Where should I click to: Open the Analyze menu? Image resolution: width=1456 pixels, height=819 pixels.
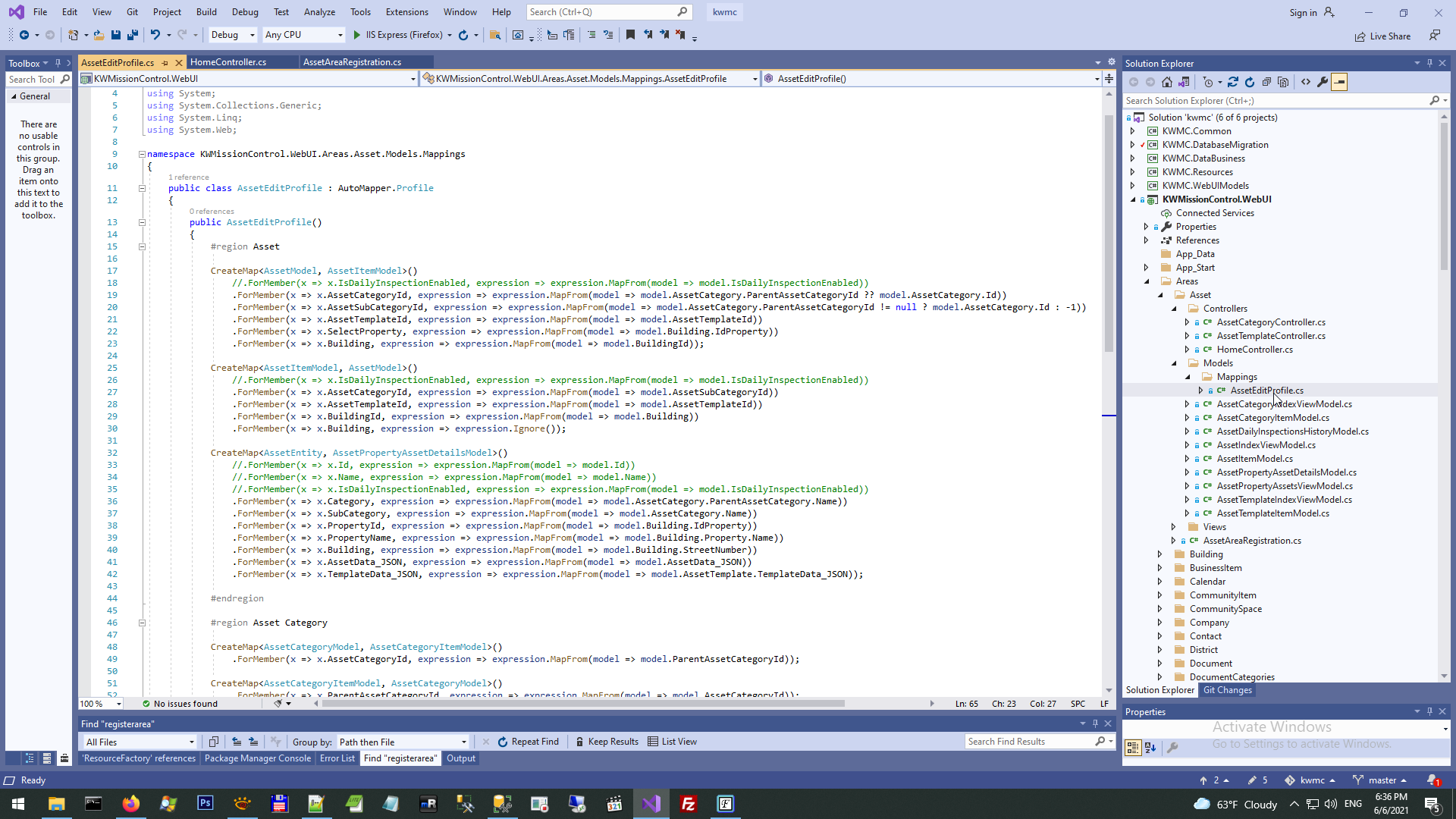coord(319,12)
